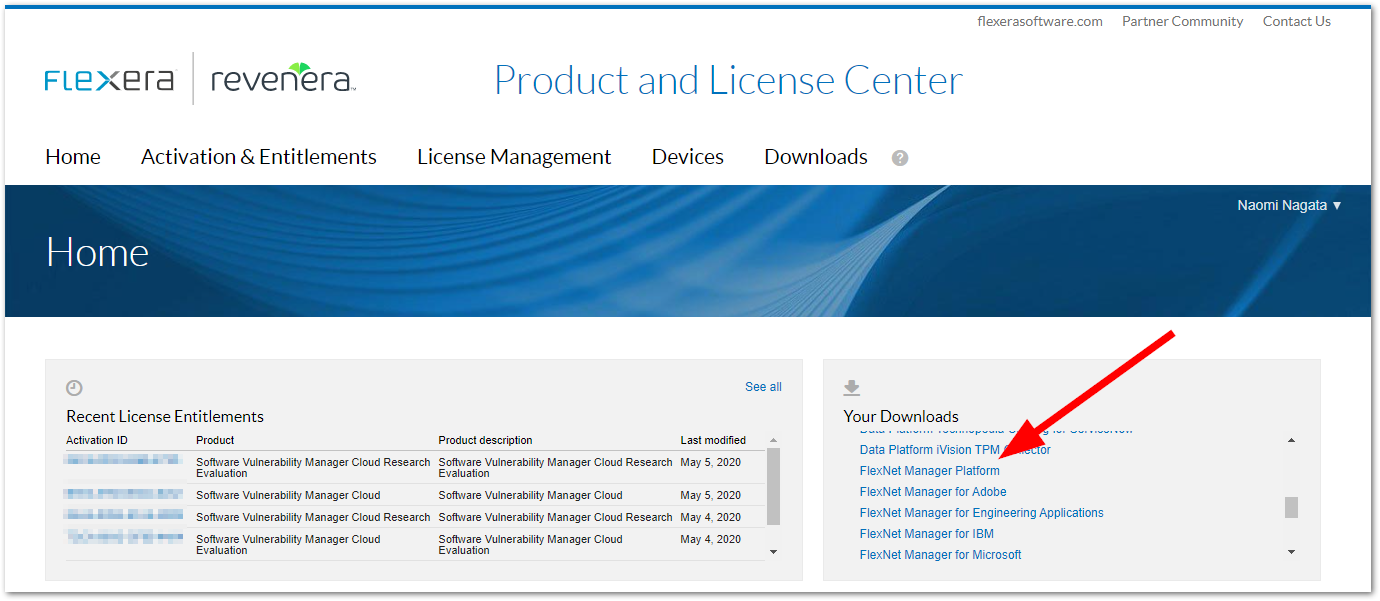The height and width of the screenshot is (601, 1380).
Task: Click the entitlements table scrollbar thumb
Action: click(773, 487)
